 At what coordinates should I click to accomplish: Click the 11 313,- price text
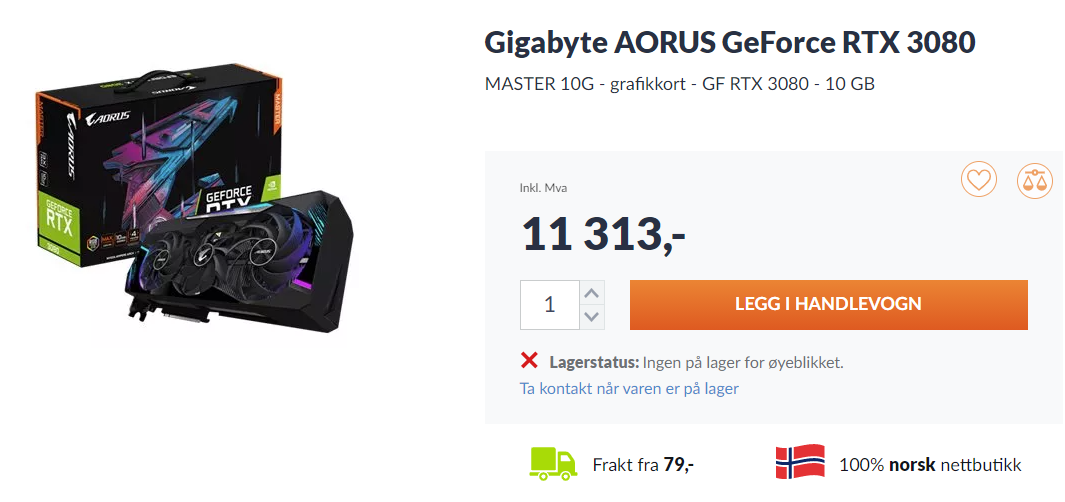coord(603,234)
